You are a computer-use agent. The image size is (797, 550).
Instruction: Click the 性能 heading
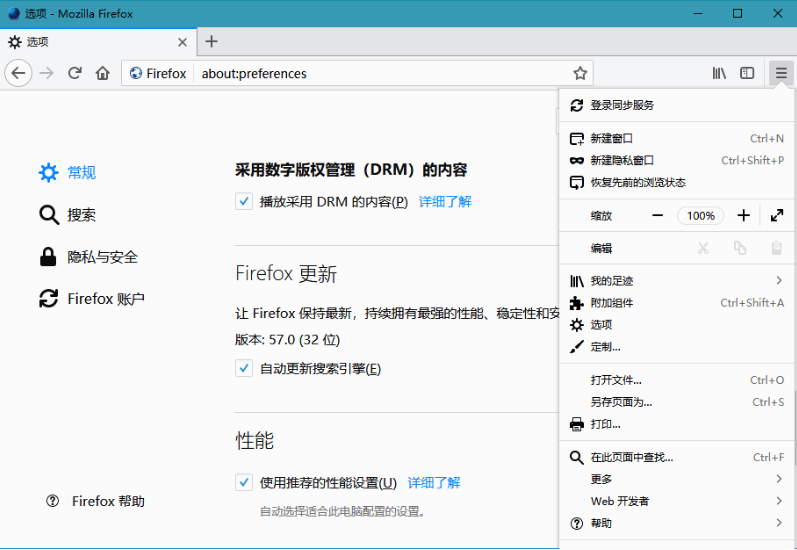point(254,440)
